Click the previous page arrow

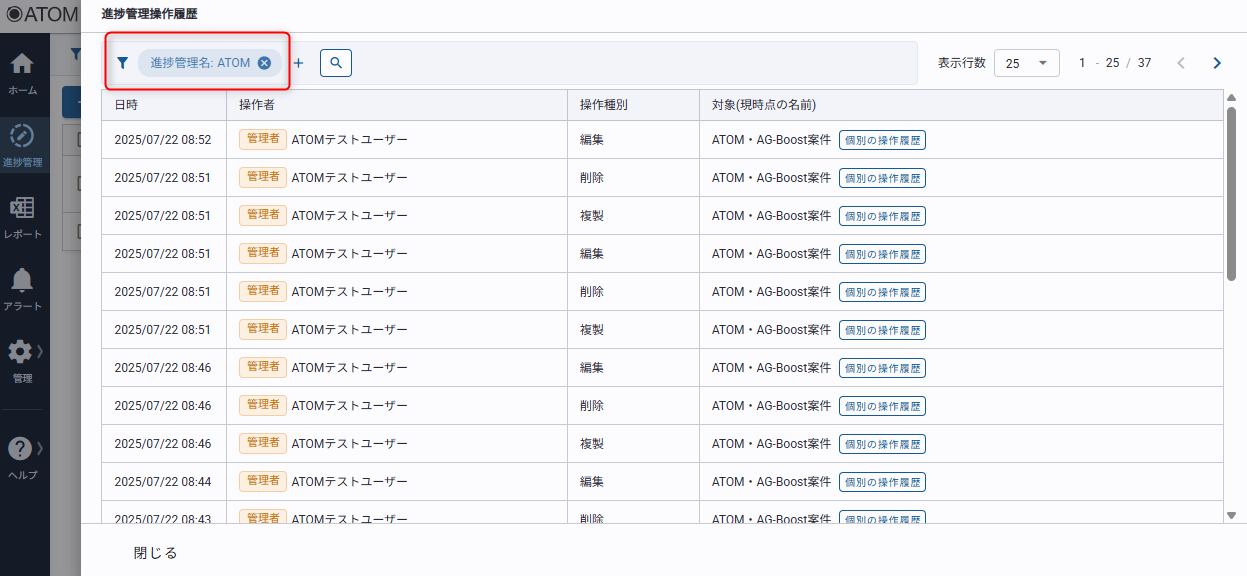pos(1181,63)
